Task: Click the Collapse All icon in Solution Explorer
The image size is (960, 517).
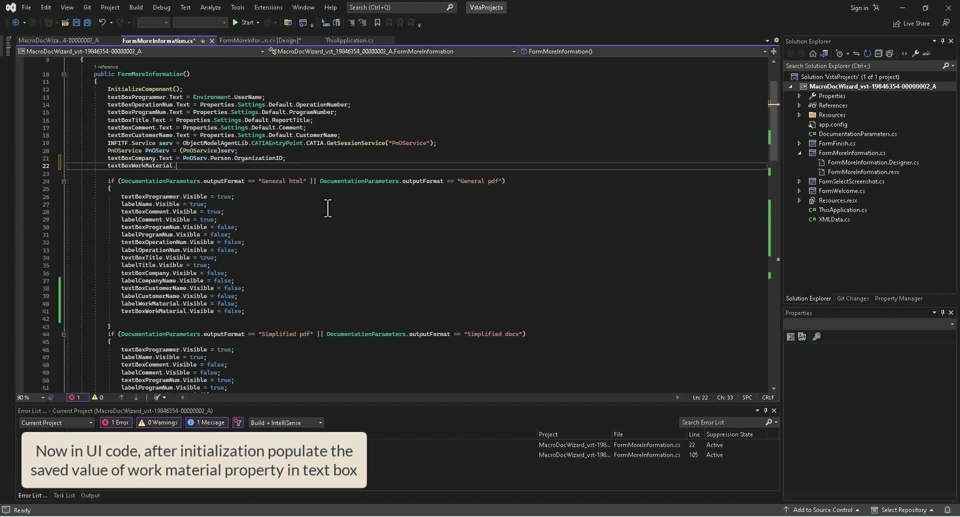Action: (x=879, y=54)
